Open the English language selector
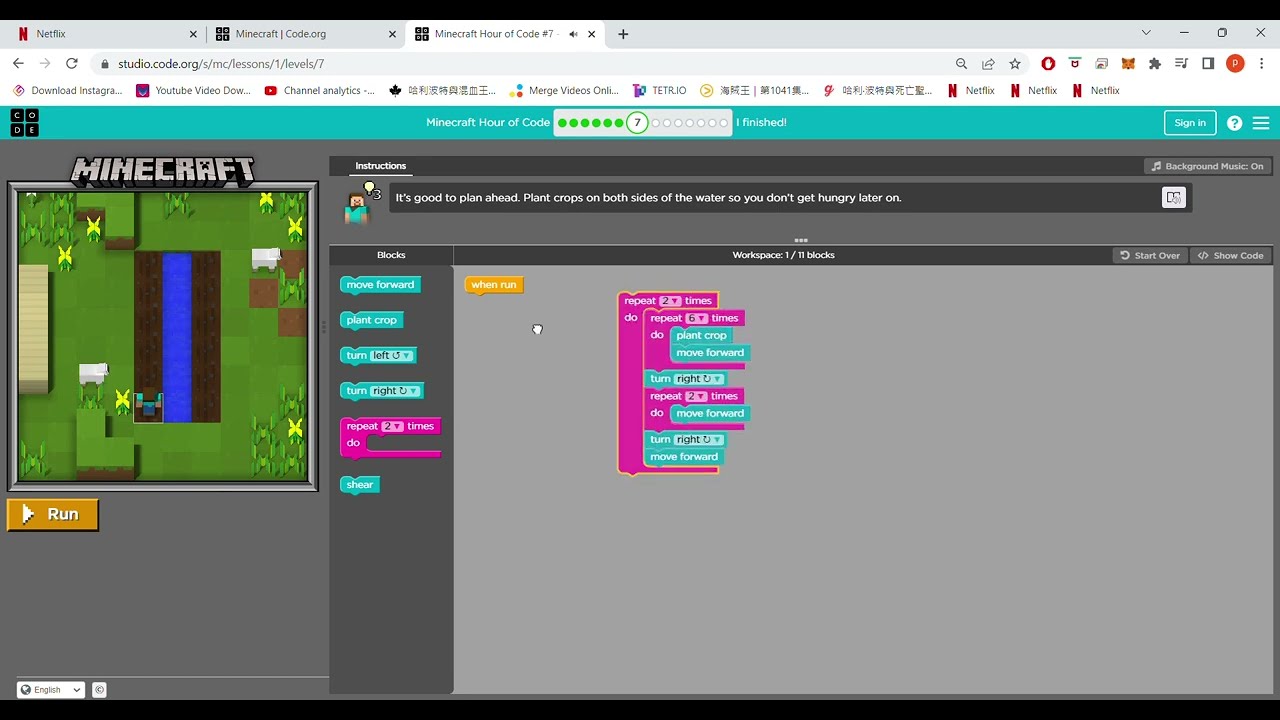The height and width of the screenshot is (720, 1280). pos(51,690)
